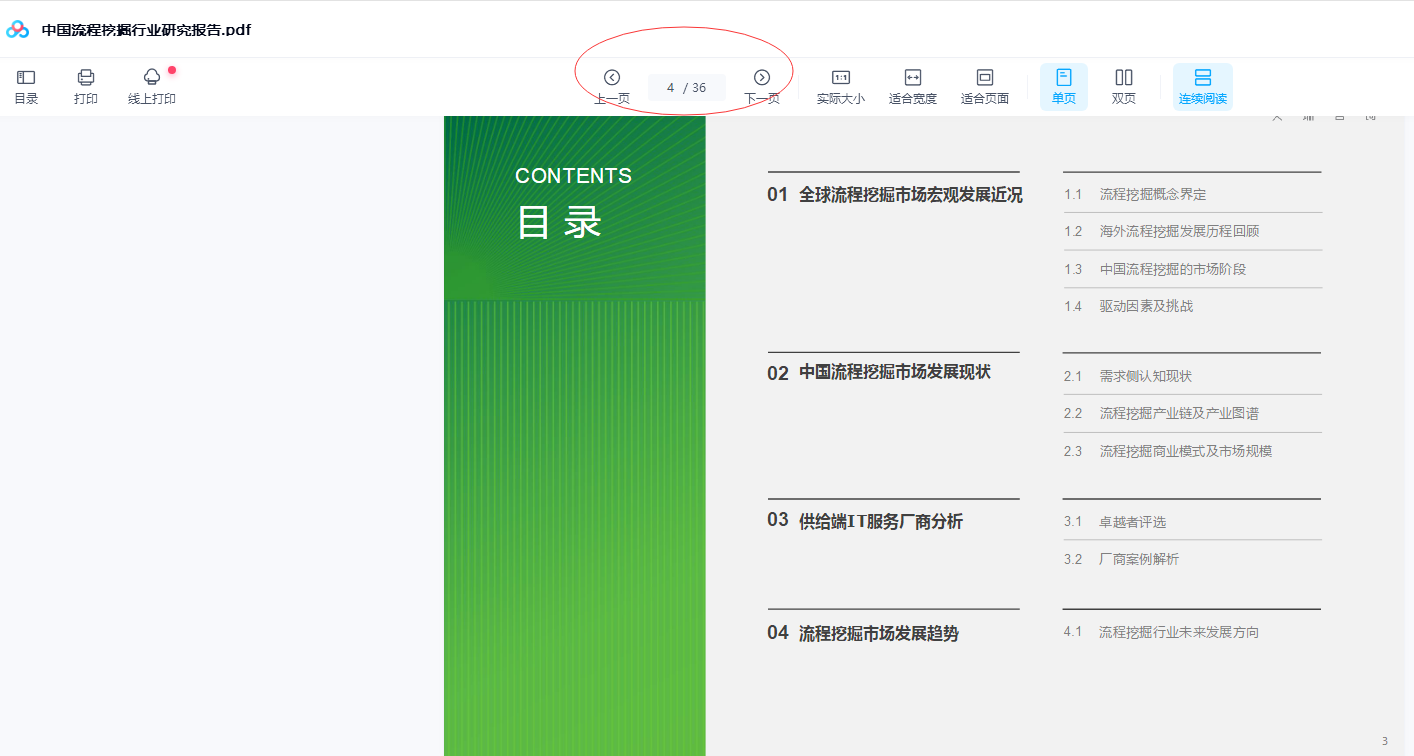Click the 打印 print icon
The width and height of the screenshot is (1414, 756).
85,85
